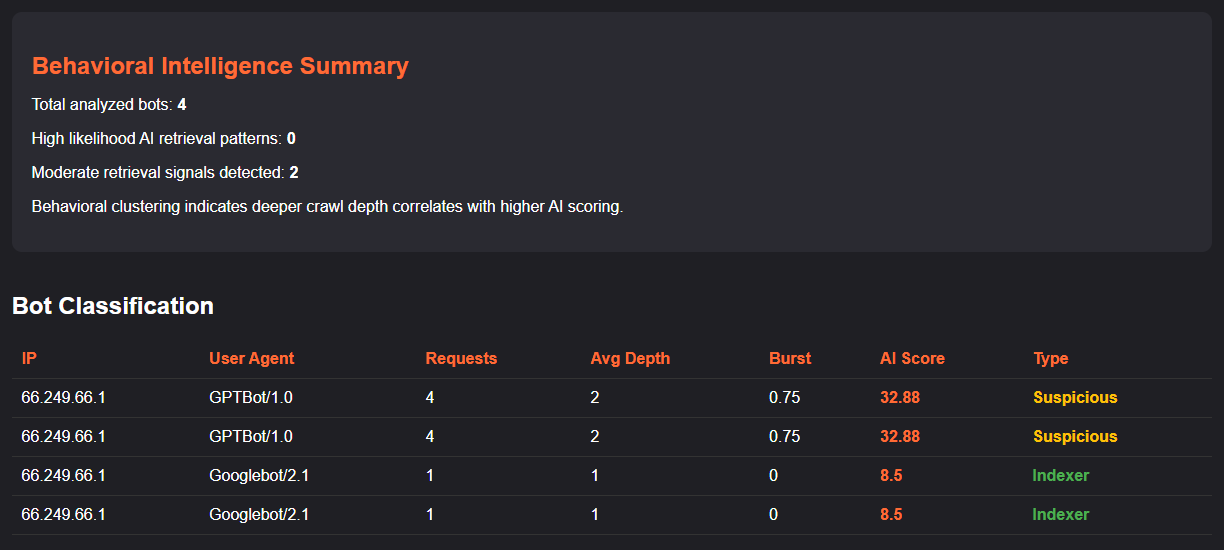Click Moderate retrieval signals detected line

(165, 172)
